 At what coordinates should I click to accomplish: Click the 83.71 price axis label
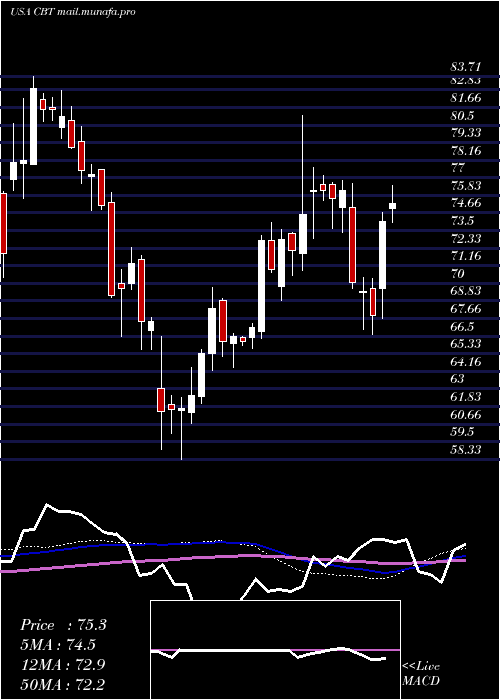point(466,67)
